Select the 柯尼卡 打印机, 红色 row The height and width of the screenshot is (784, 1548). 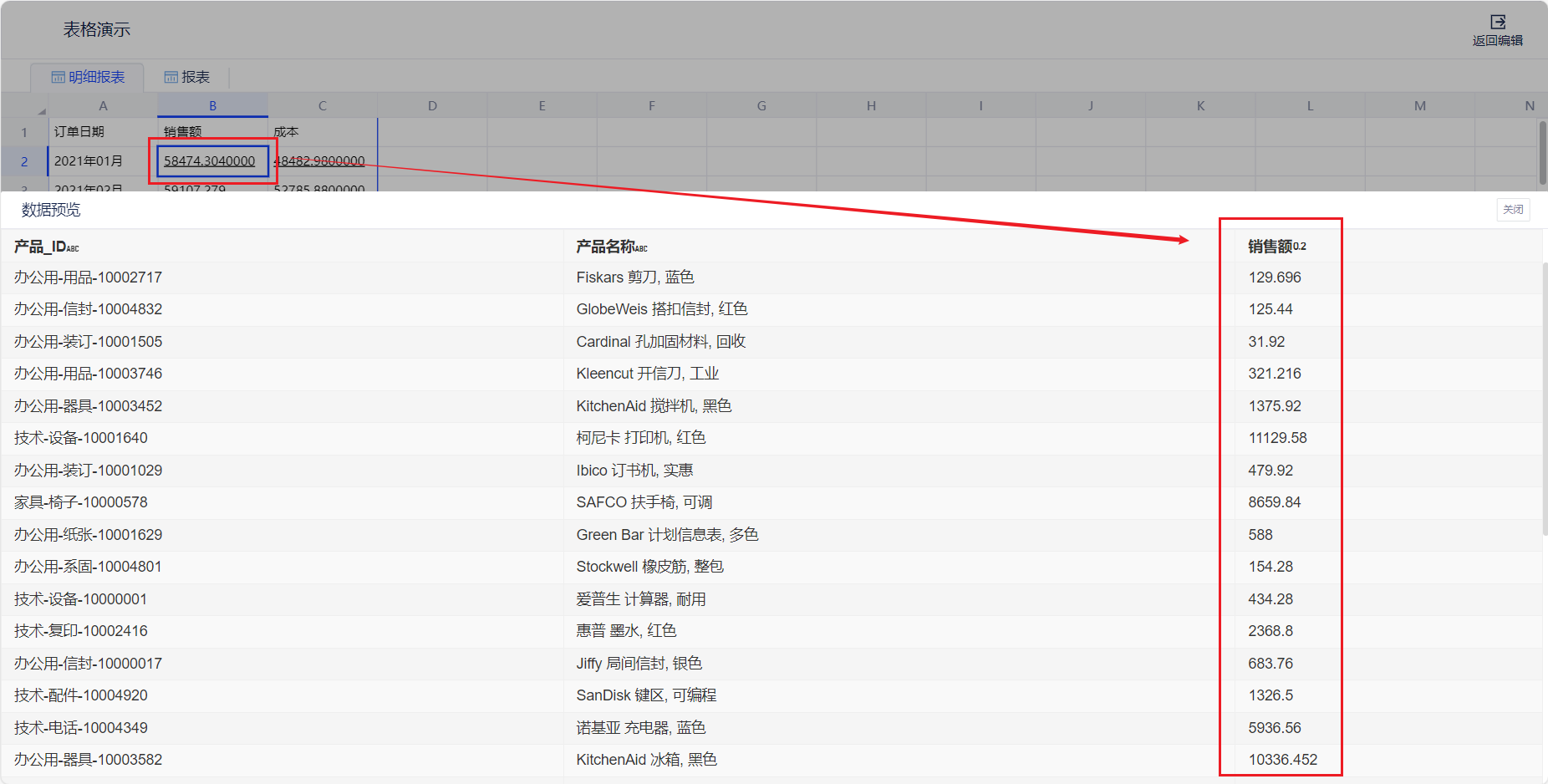(x=640, y=438)
